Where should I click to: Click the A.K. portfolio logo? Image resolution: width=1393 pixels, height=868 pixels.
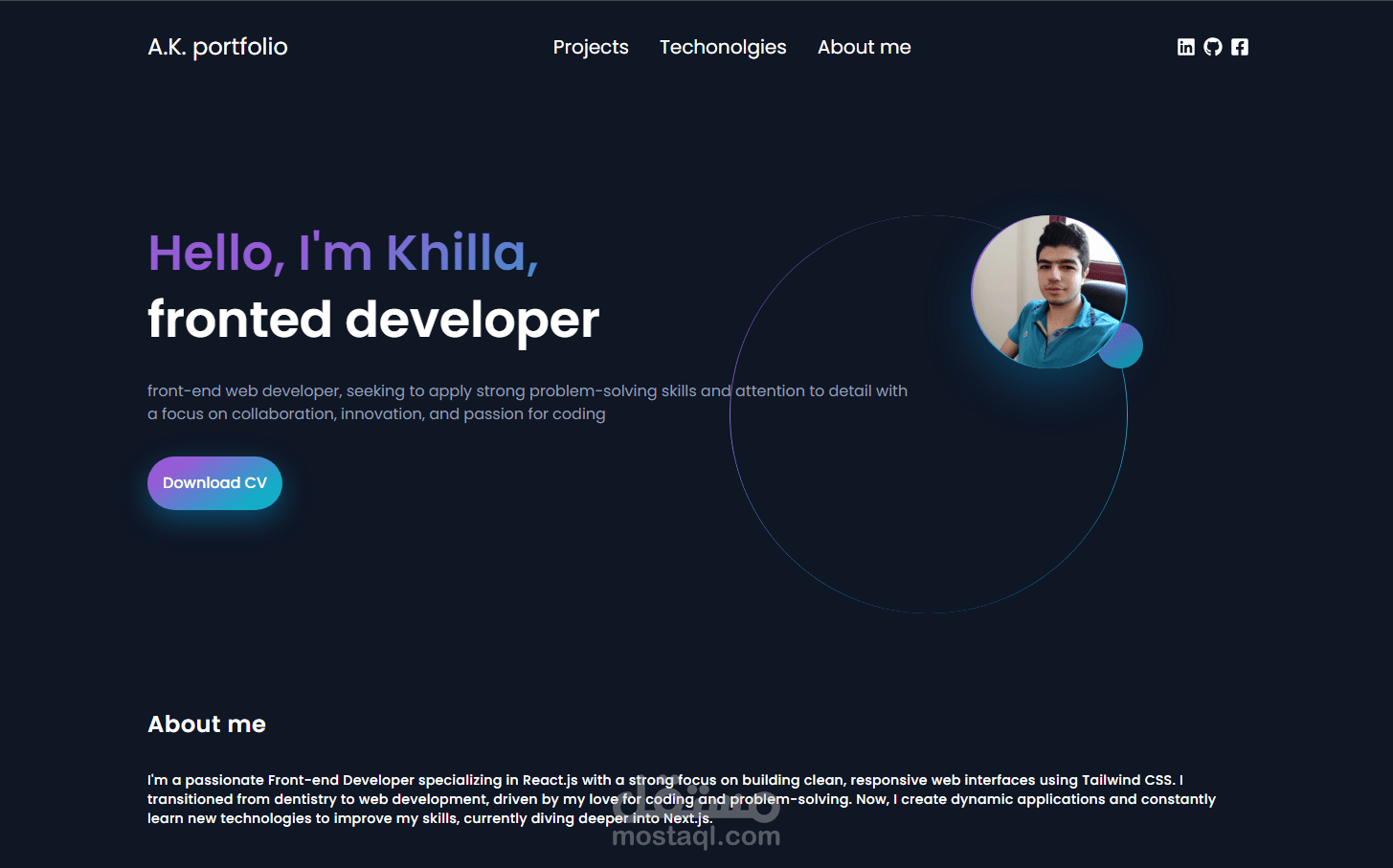(217, 46)
